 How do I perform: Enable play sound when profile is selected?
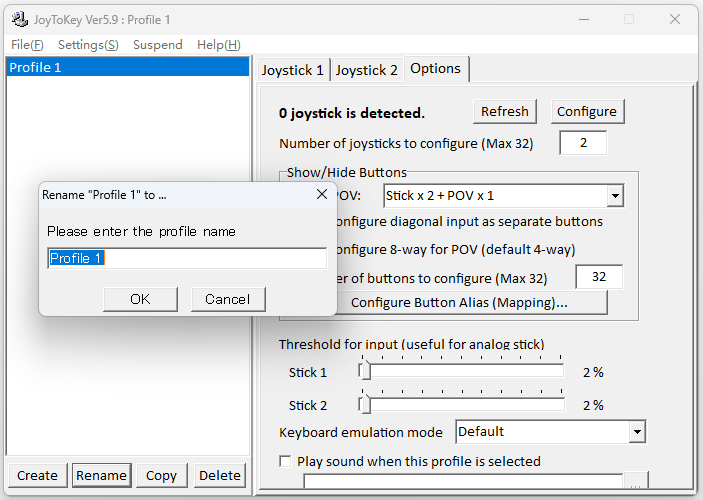[x=286, y=462]
